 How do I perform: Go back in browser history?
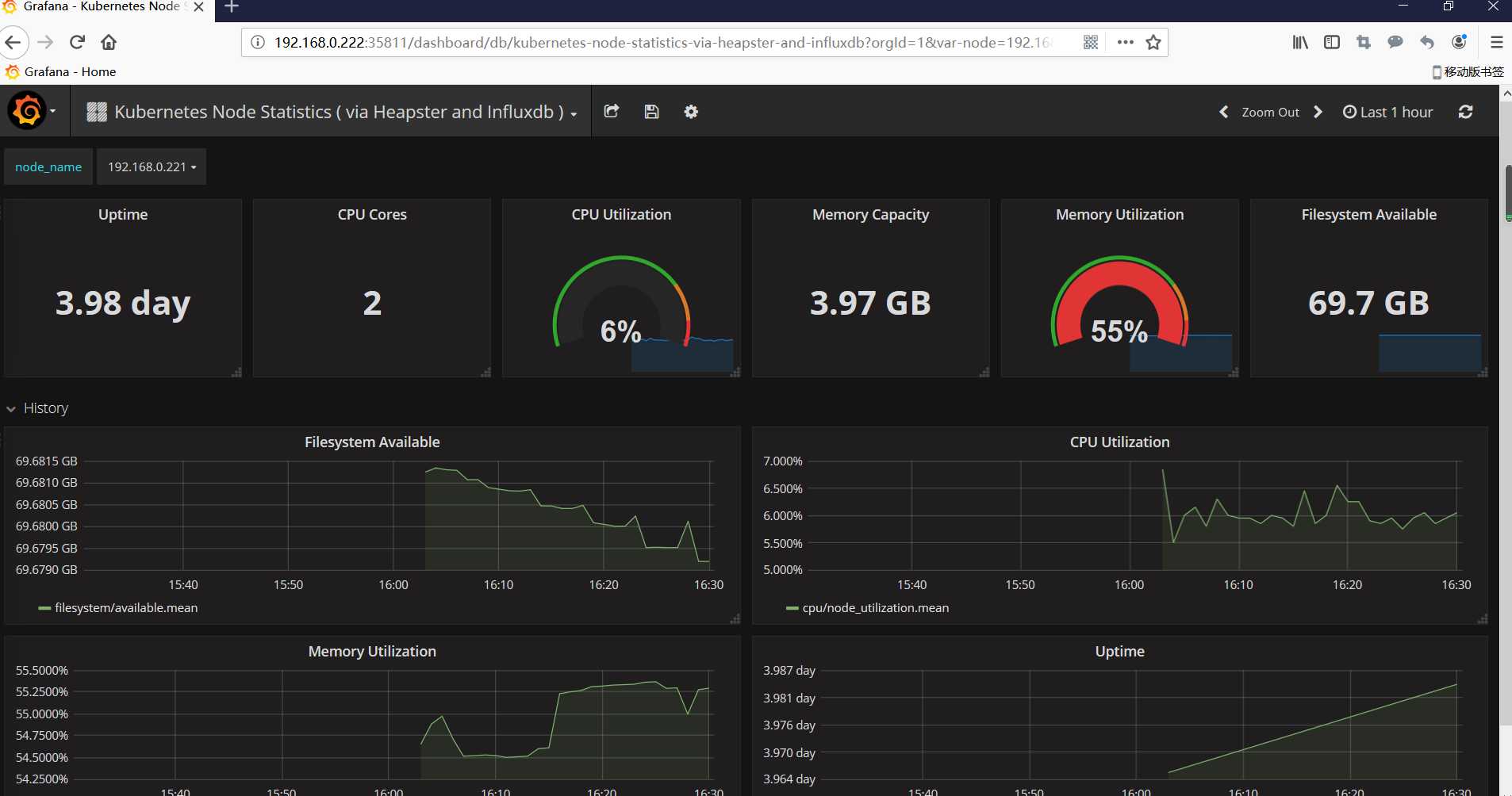[x=13, y=42]
